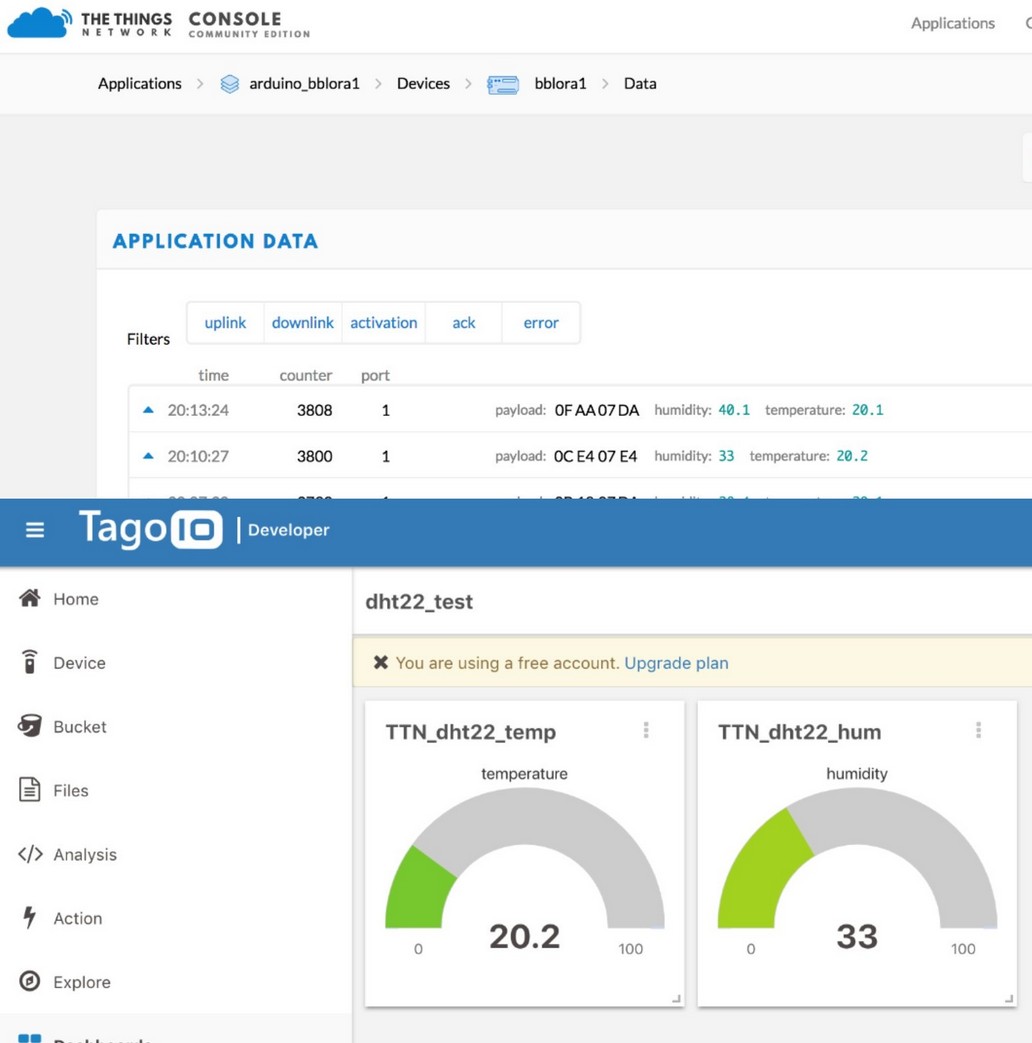The height and width of the screenshot is (1043, 1032).
Task: Click bblora1 device icon in breadcrumb
Action: [503, 84]
